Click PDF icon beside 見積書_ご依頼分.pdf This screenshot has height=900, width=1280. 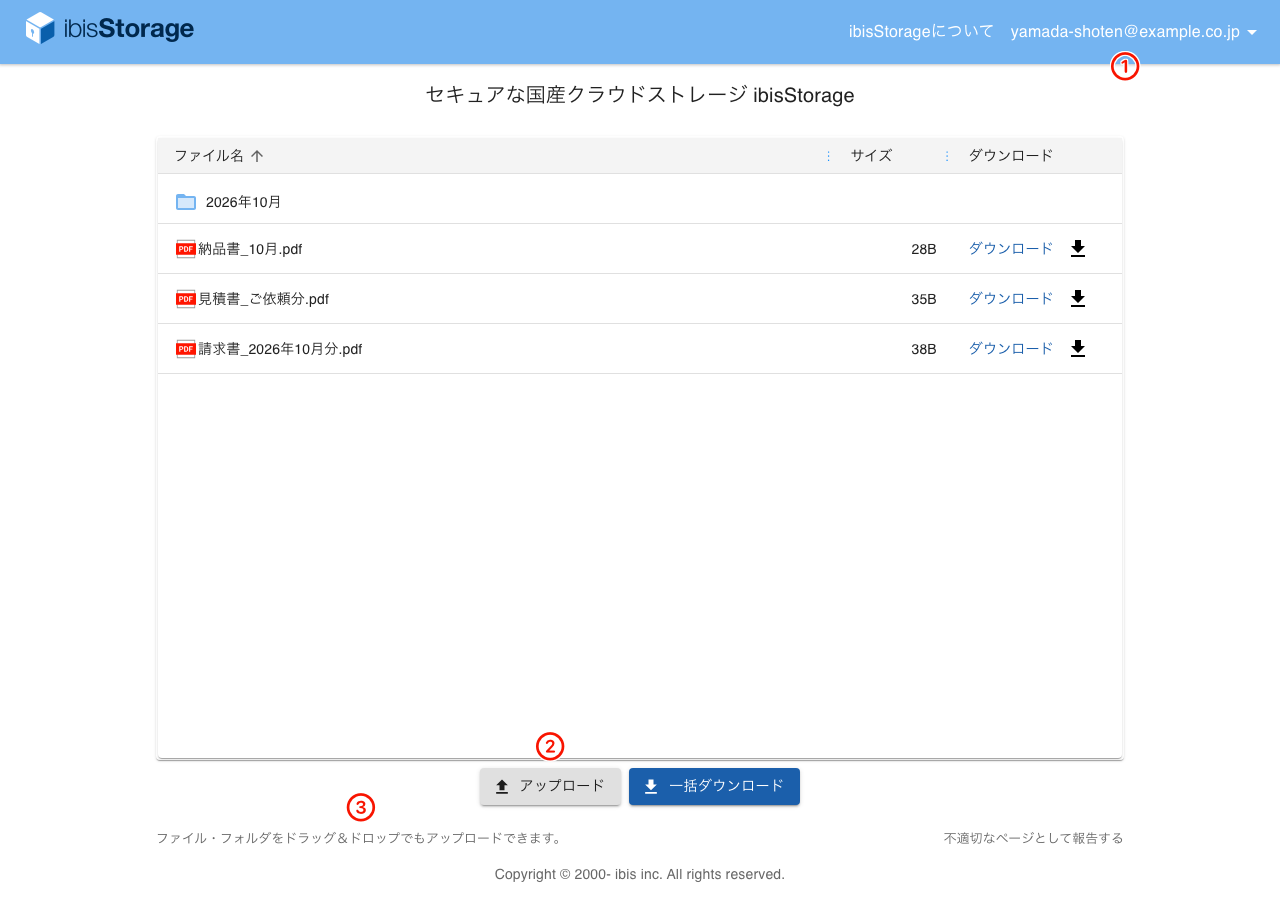point(186,299)
